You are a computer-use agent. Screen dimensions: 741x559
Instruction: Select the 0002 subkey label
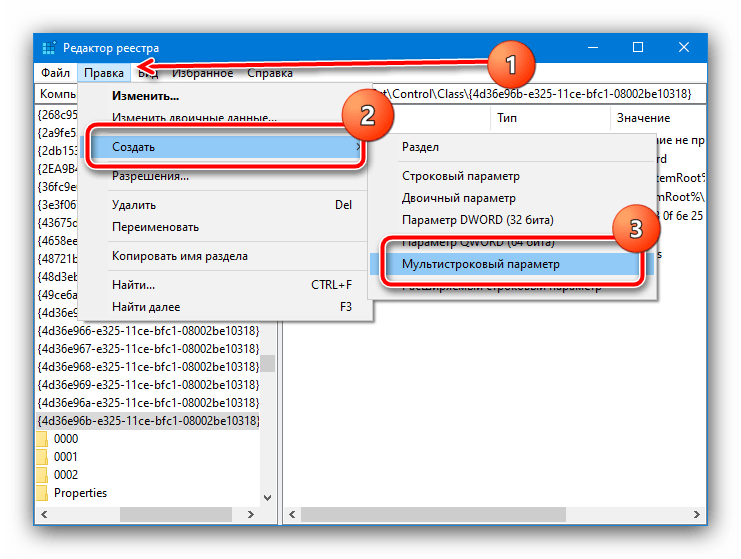point(66,475)
